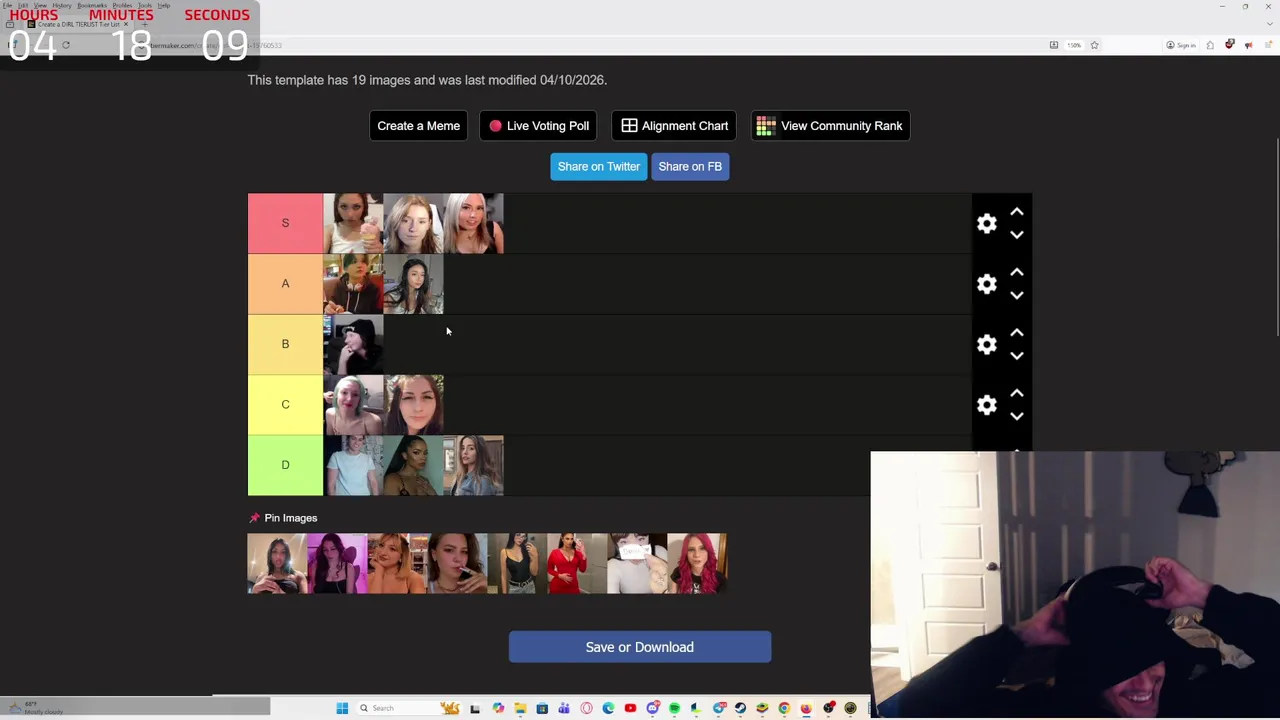Open File Explorer from the taskbar
The width and height of the screenshot is (1280, 720).
(x=521, y=708)
